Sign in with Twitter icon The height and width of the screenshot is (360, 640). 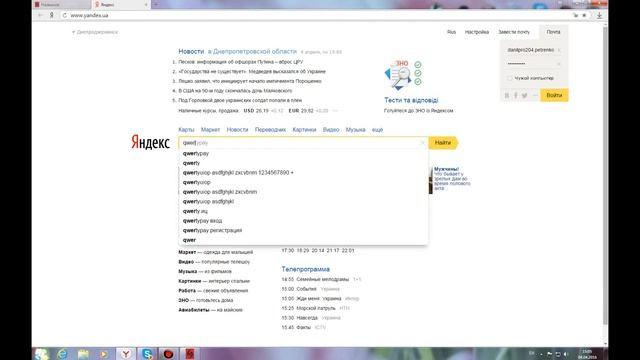pos(524,96)
